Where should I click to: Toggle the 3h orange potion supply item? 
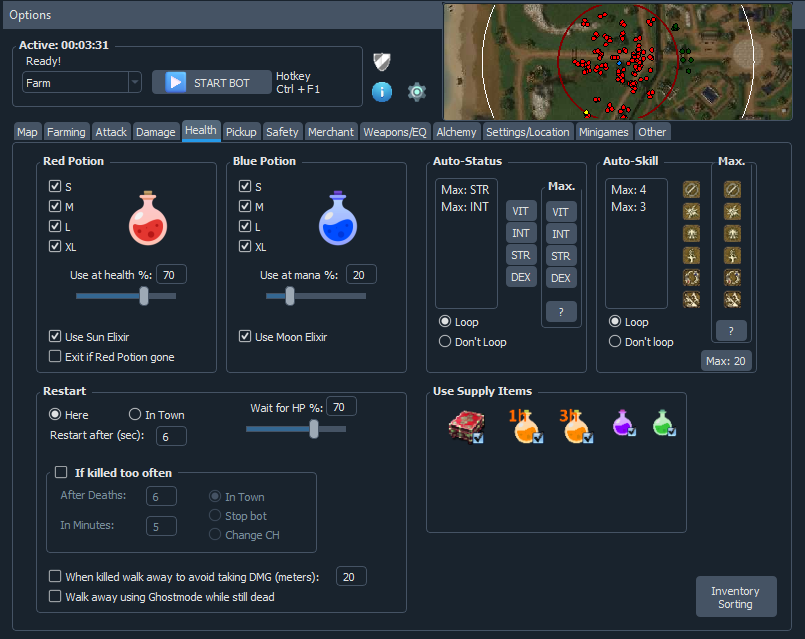tap(577, 426)
